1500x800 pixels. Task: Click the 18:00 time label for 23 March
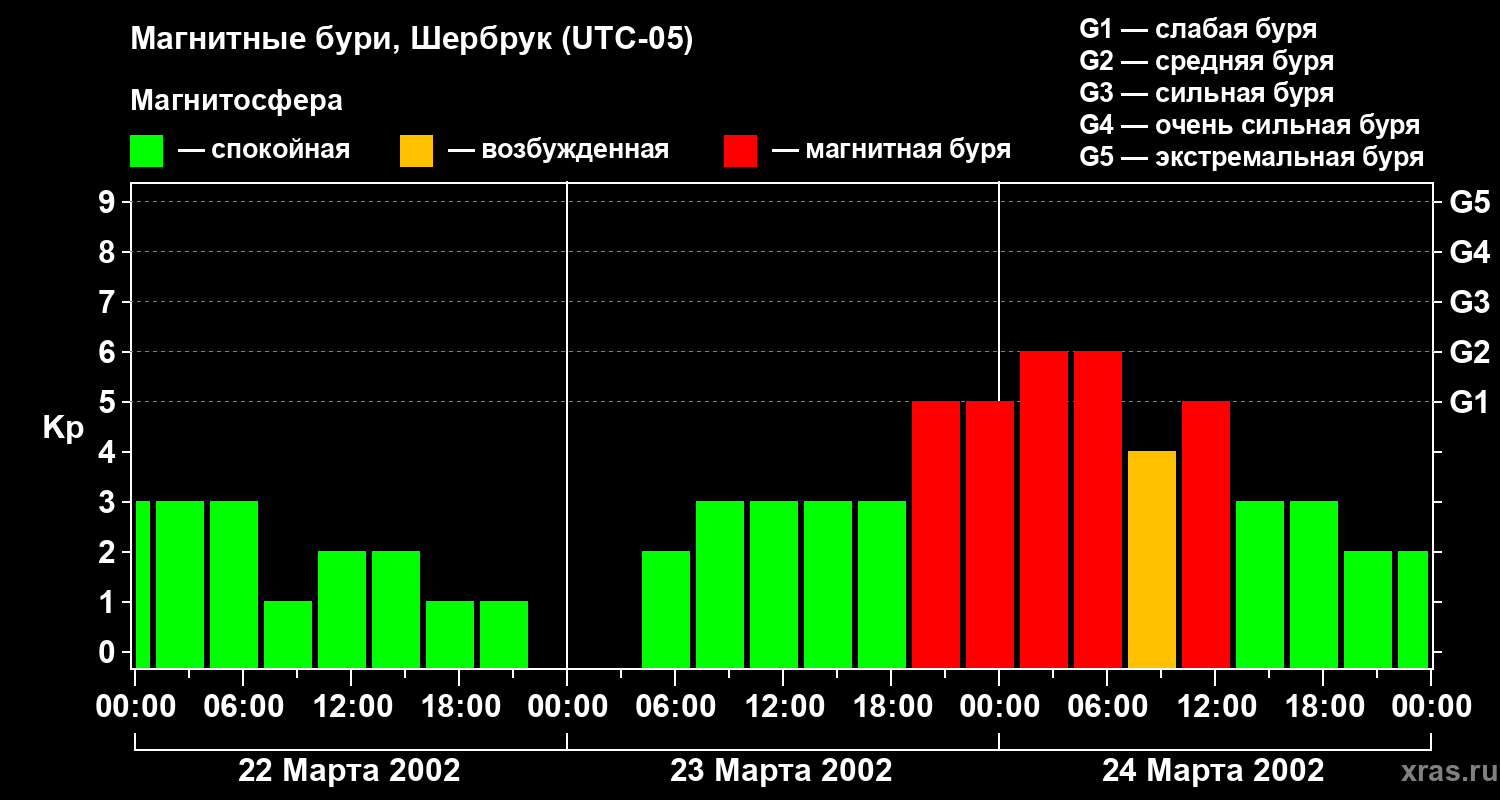pos(891,706)
